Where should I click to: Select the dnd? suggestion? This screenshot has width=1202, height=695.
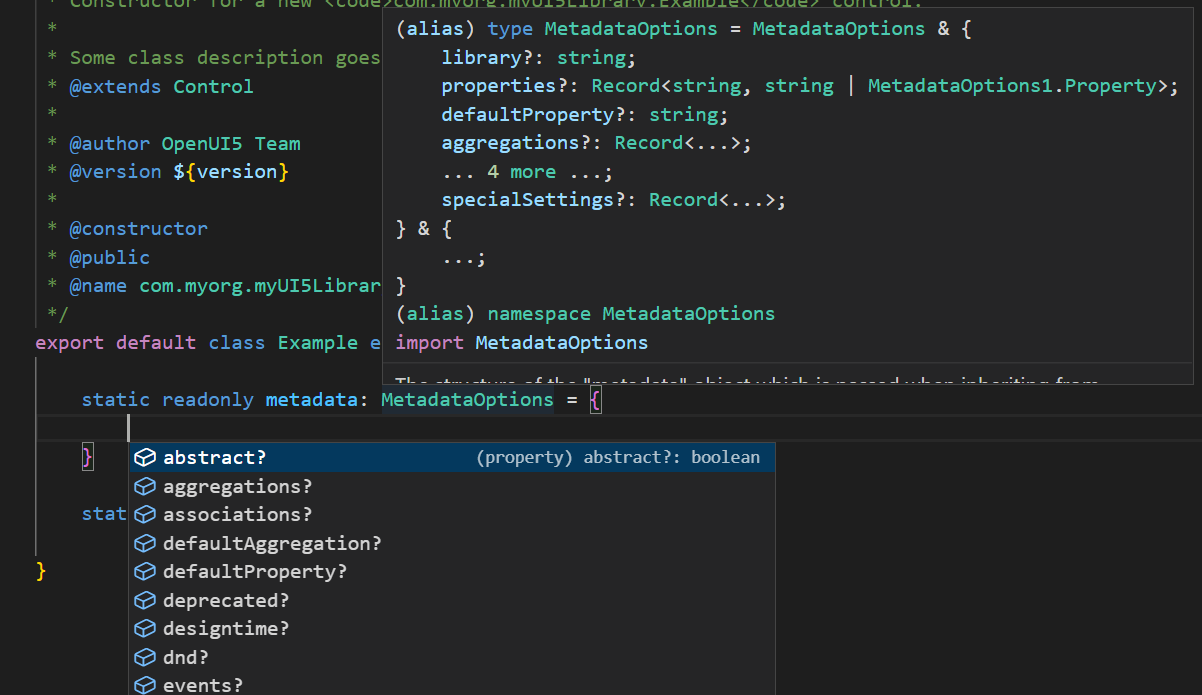[452, 658]
